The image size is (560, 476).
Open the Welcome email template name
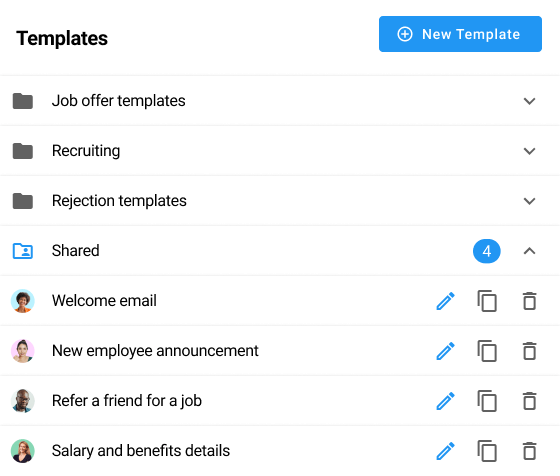(104, 301)
